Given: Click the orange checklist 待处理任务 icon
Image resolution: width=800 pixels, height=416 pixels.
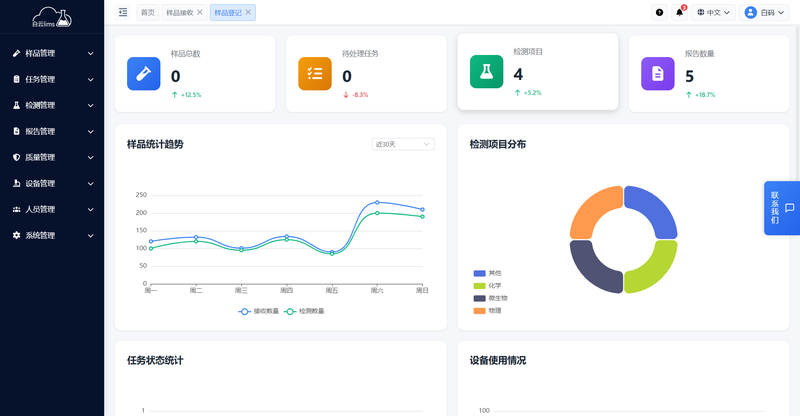Looking at the screenshot, I should pyautogui.click(x=315, y=73).
